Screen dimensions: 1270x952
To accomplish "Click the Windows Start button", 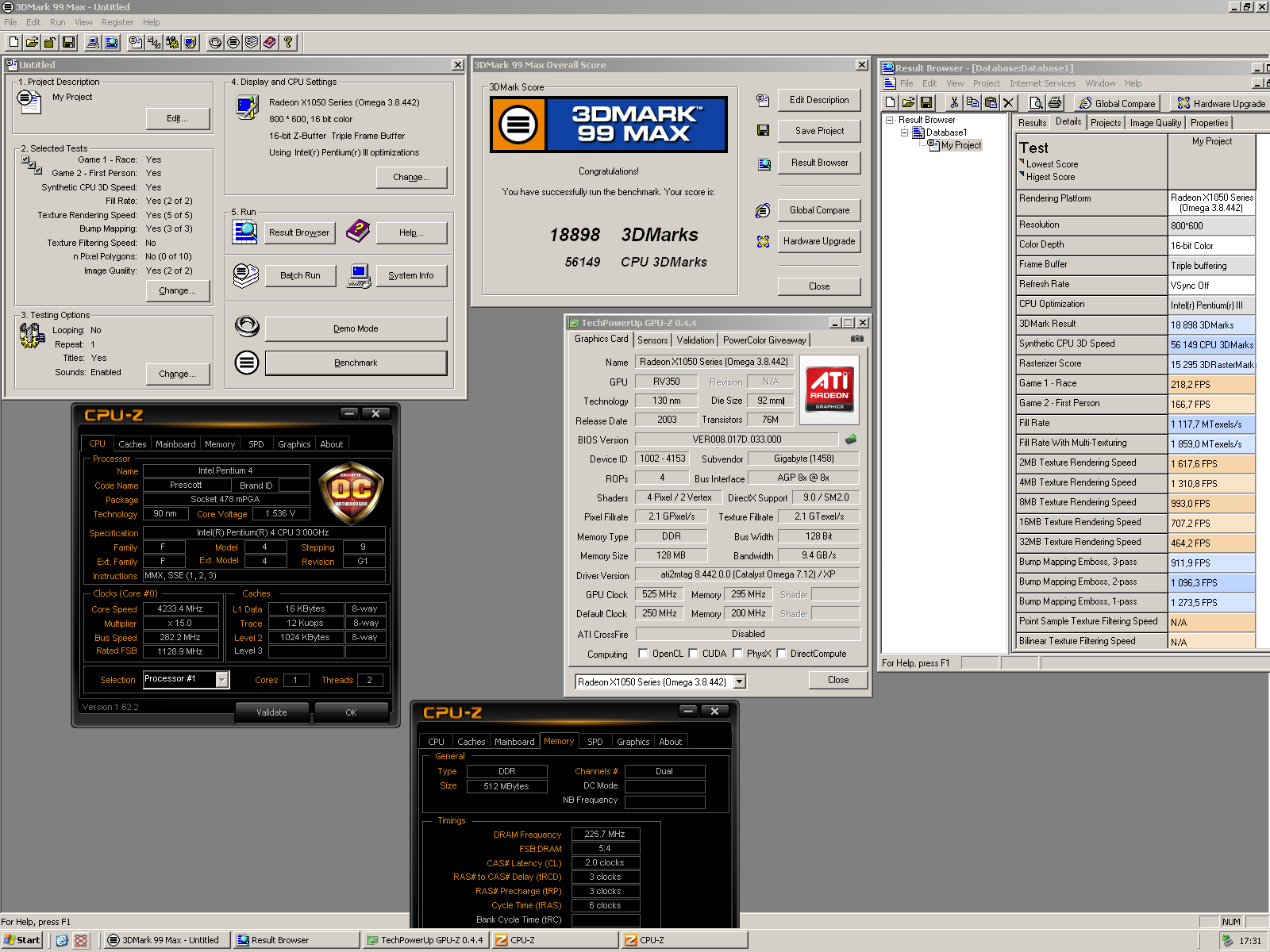I will (22, 940).
